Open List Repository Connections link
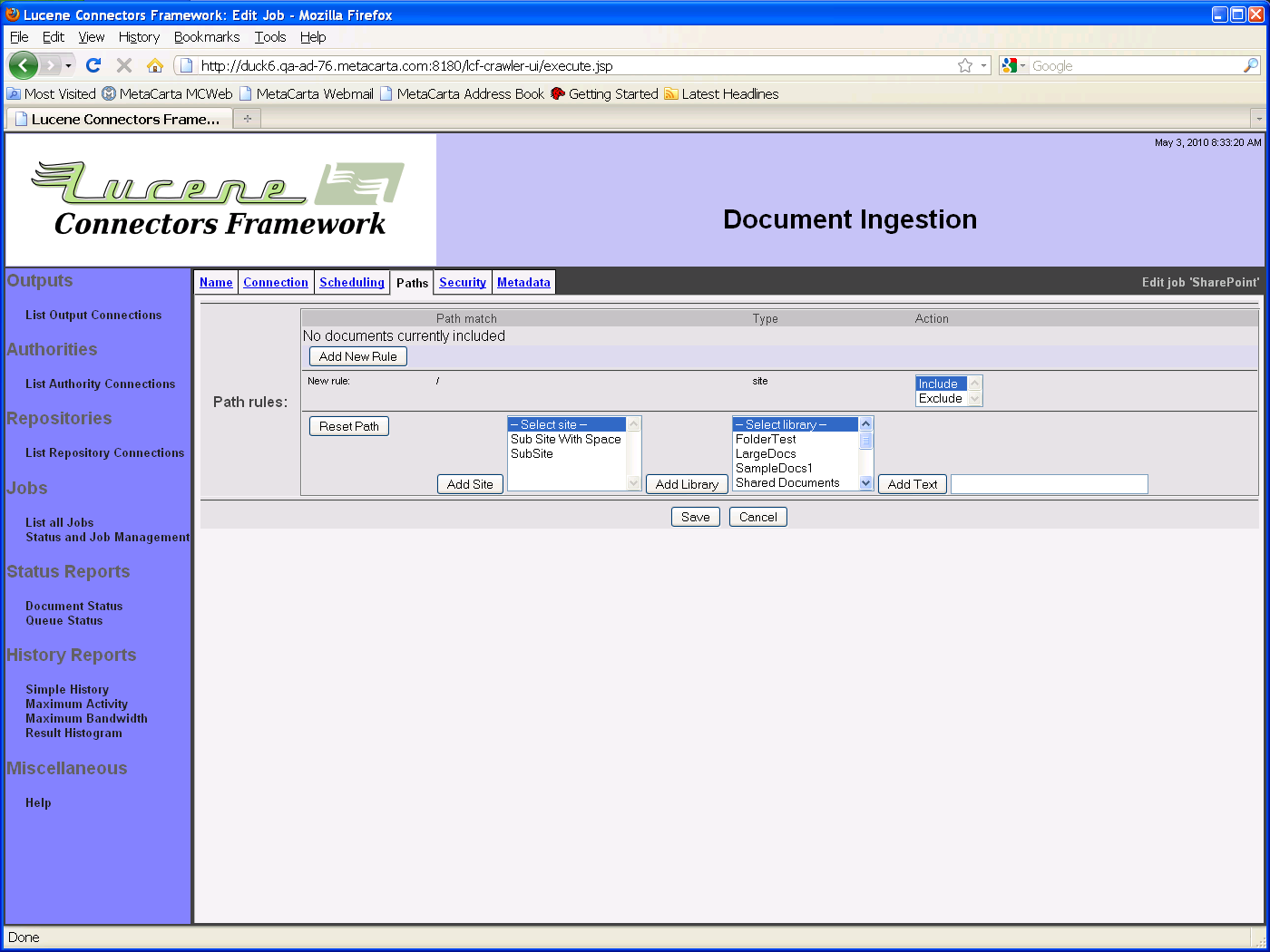The height and width of the screenshot is (952, 1270). point(104,453)
